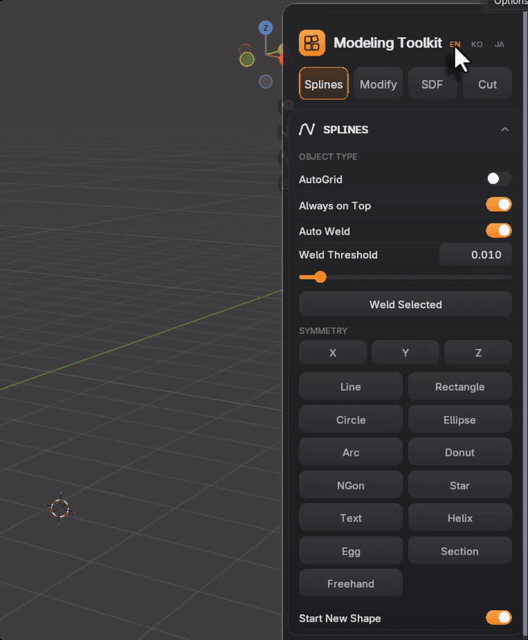The height and width of the screenshot is (640, 528).
Task: Collapse the Splines section chevron
Action: [505, 129]
